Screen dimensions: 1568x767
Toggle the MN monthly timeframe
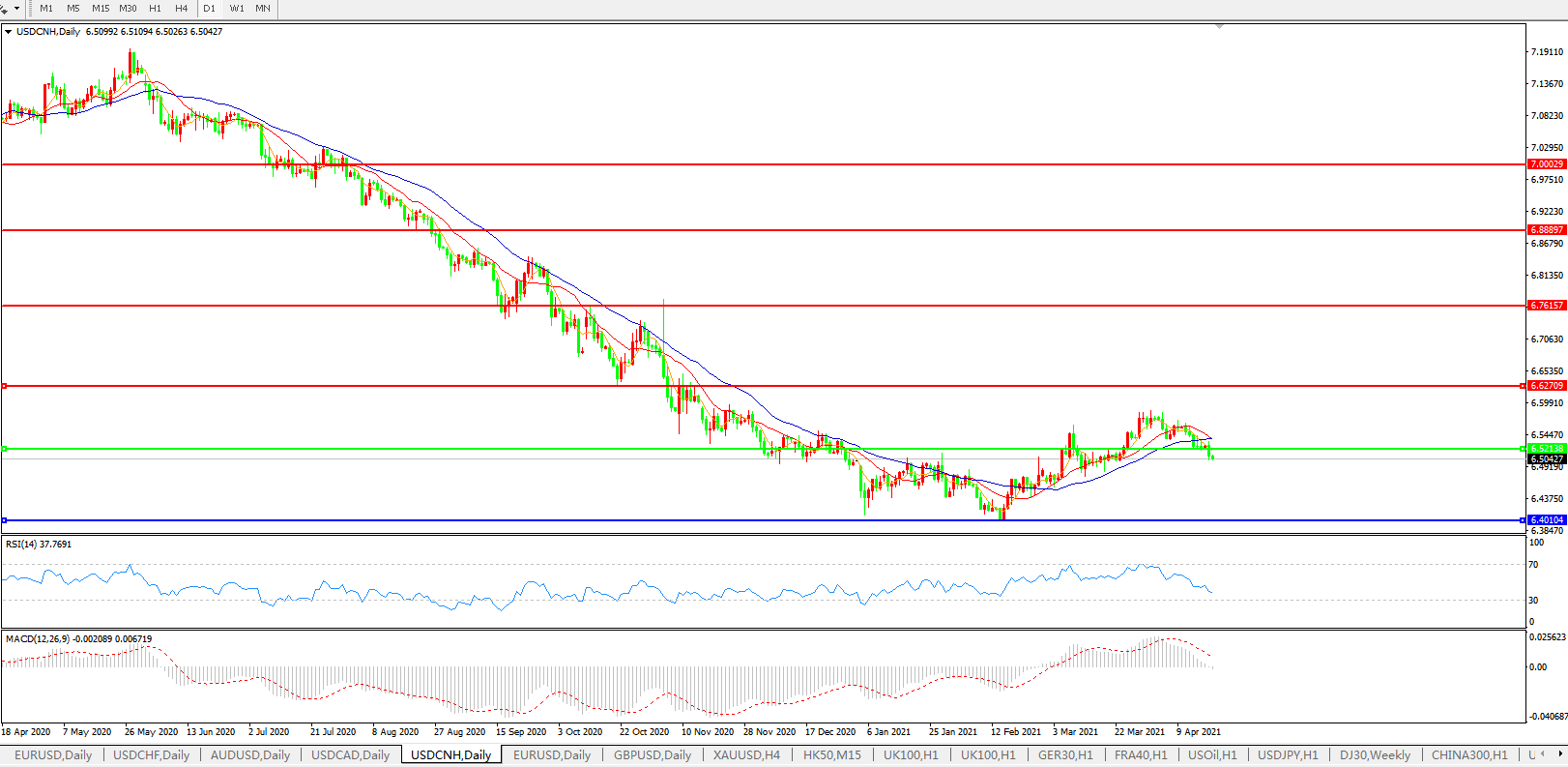263,9
